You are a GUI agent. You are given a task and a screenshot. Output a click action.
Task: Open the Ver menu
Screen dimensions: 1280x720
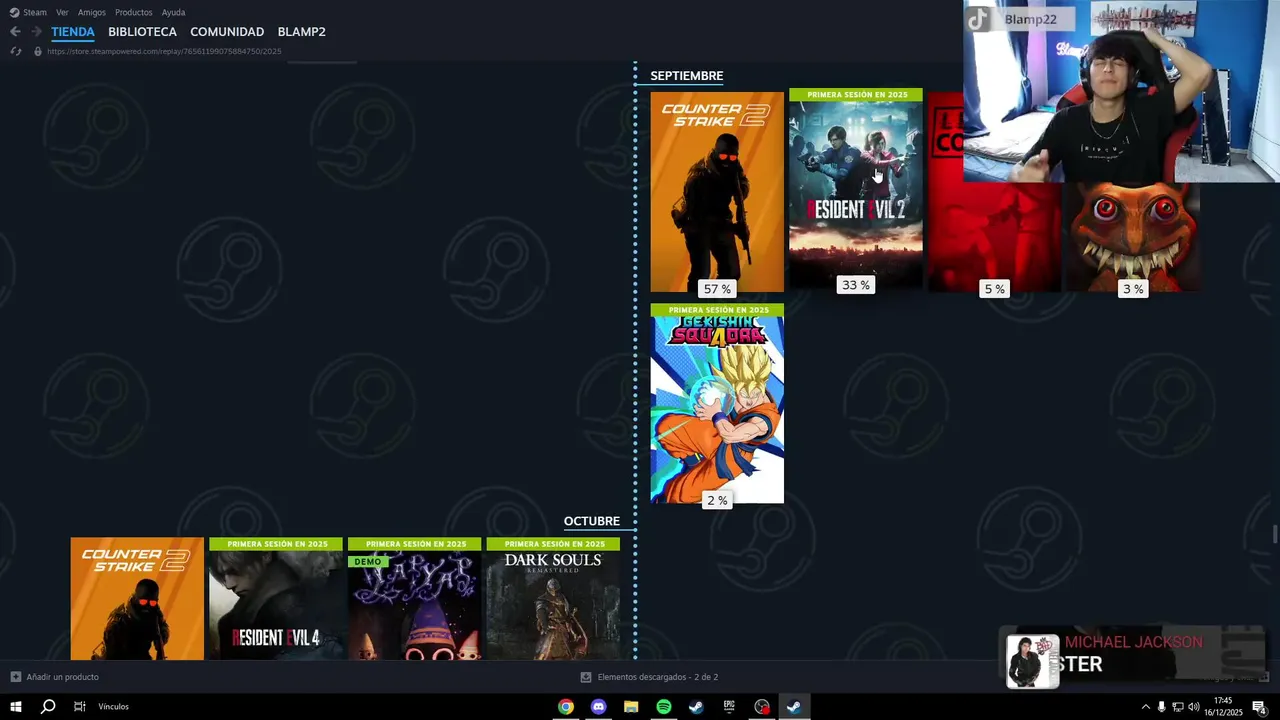(62, 12)
